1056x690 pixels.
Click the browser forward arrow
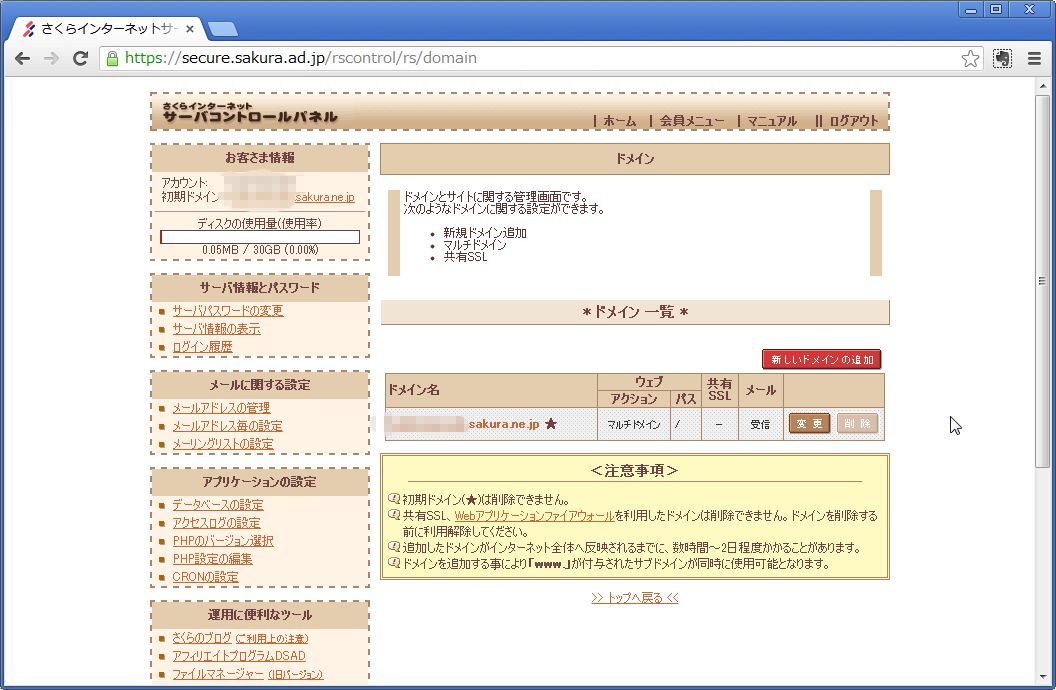coord(51,59)
